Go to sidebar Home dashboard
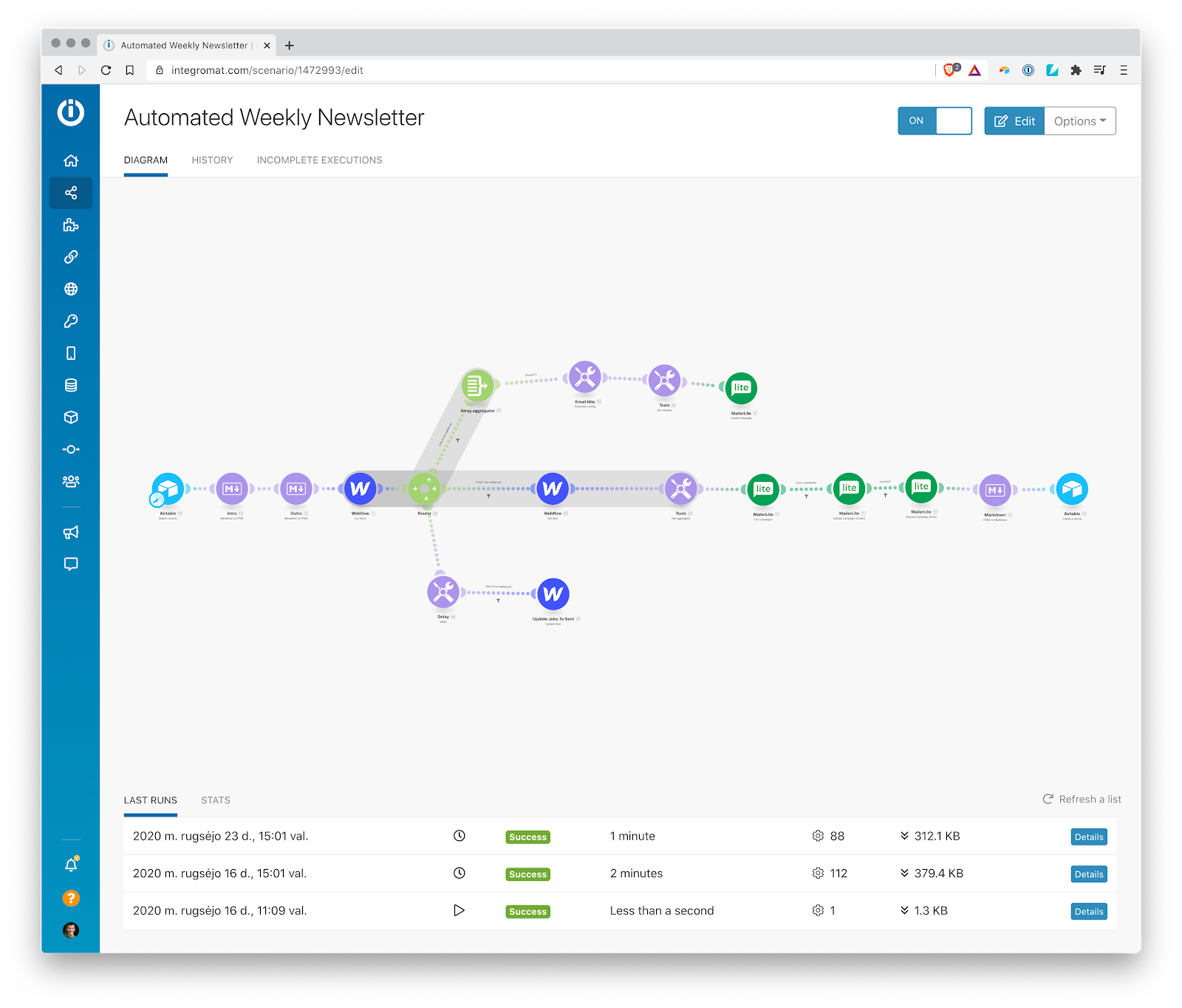 71,160
